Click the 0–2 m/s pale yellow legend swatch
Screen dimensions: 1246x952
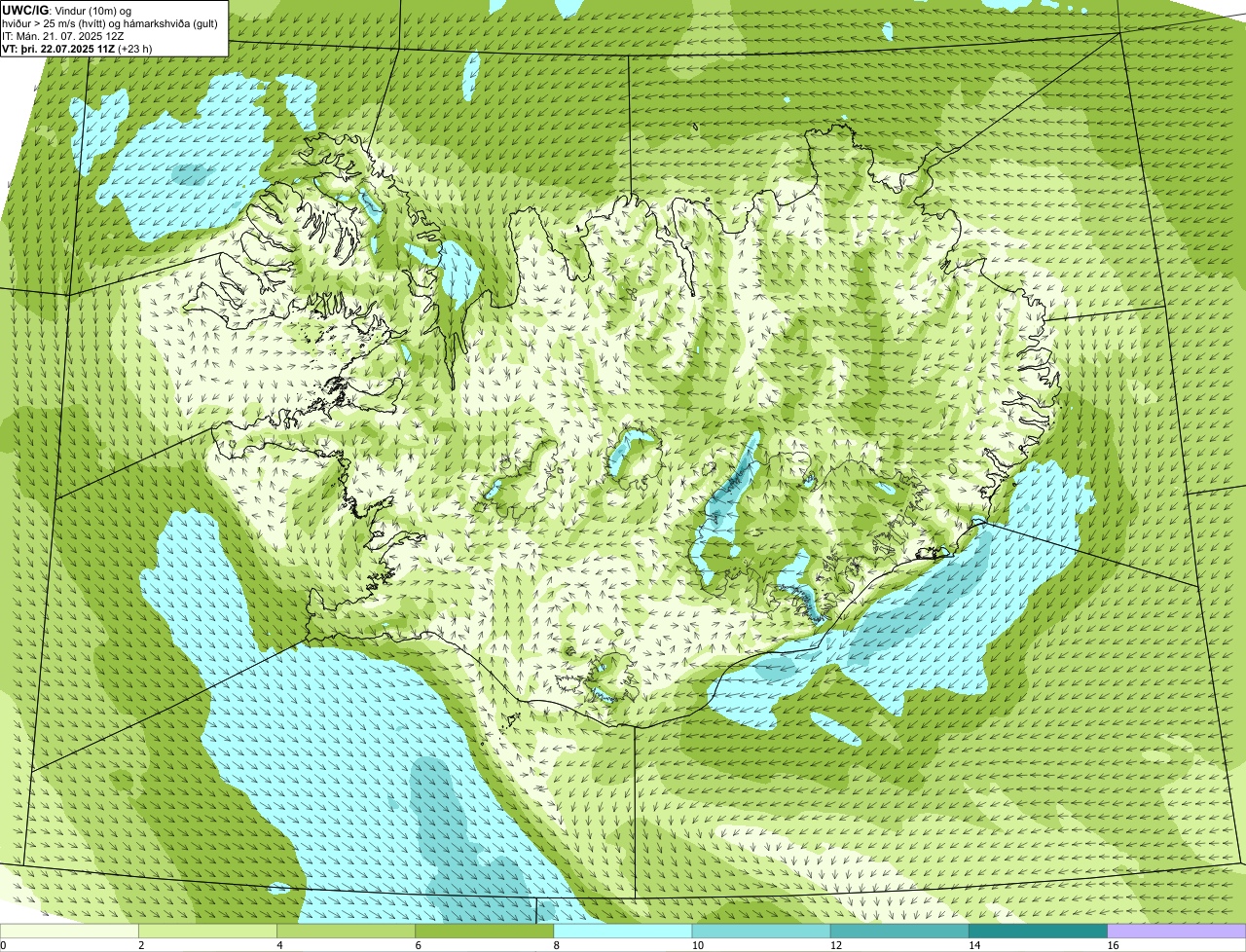tap(69, 932)
